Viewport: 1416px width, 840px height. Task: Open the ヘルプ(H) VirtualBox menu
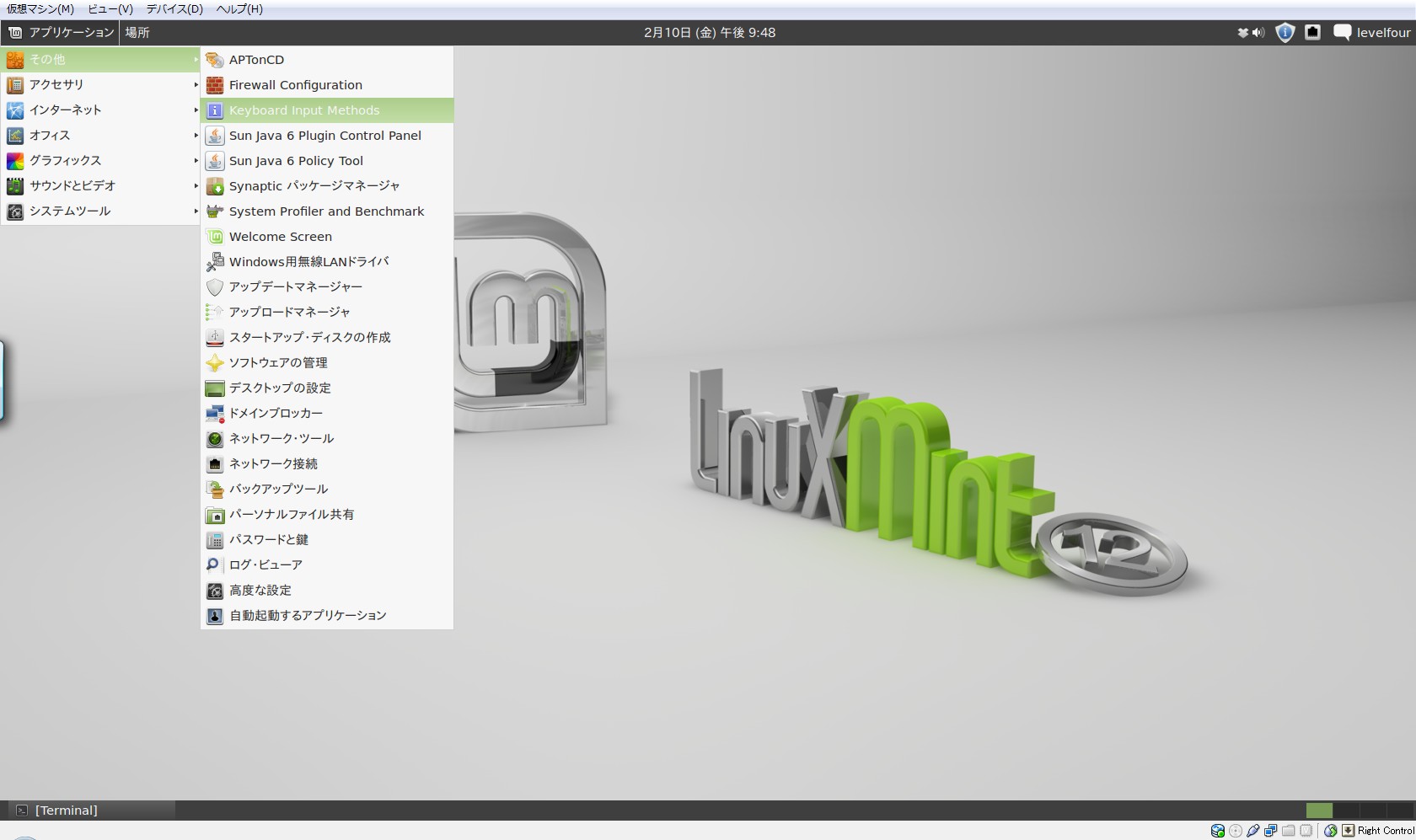click(x=239, y=9)
